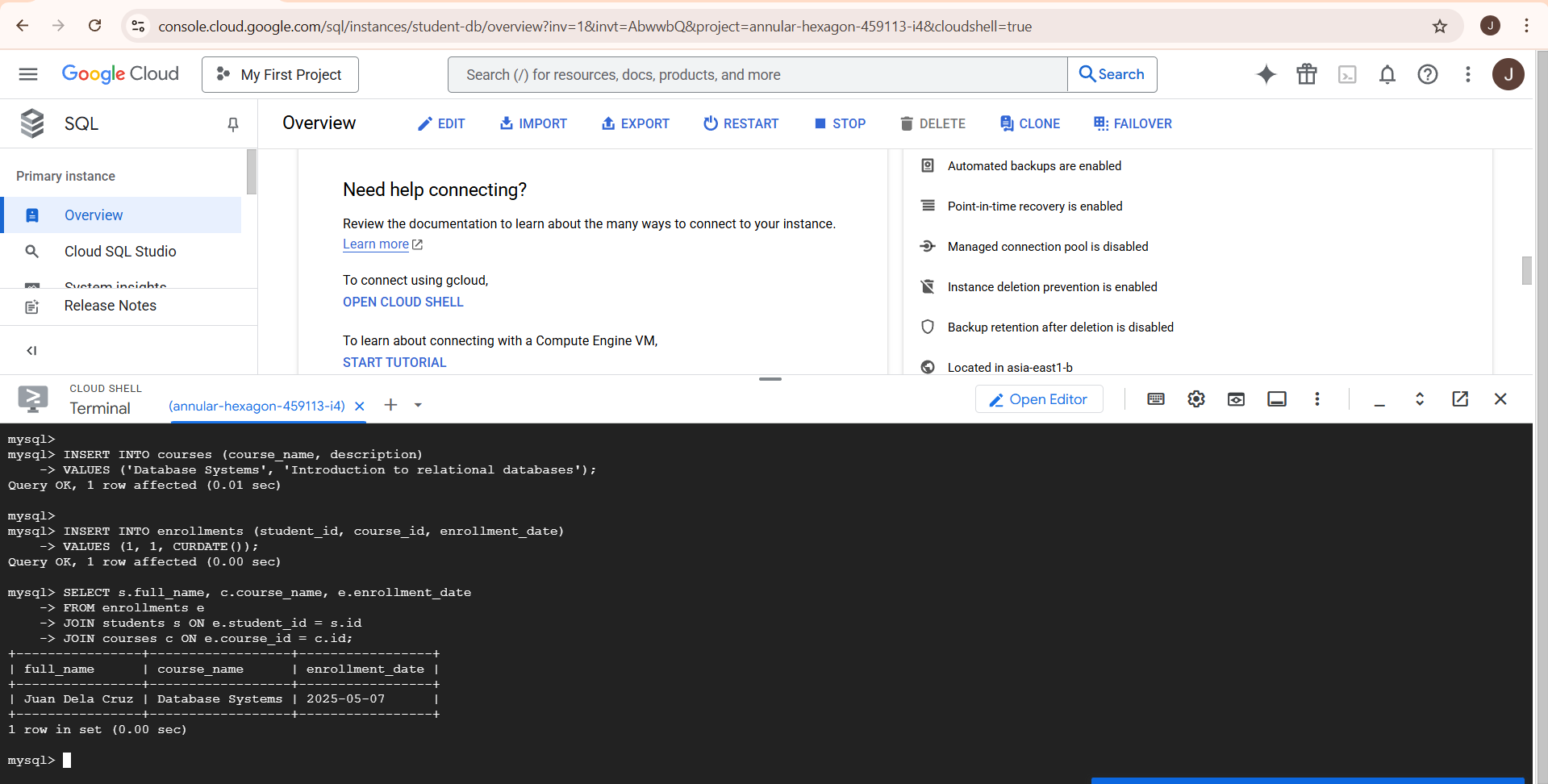This screenshot has height=784, width=1548.
Task: Go back with the browser back arrow
Action: [23, 26]
